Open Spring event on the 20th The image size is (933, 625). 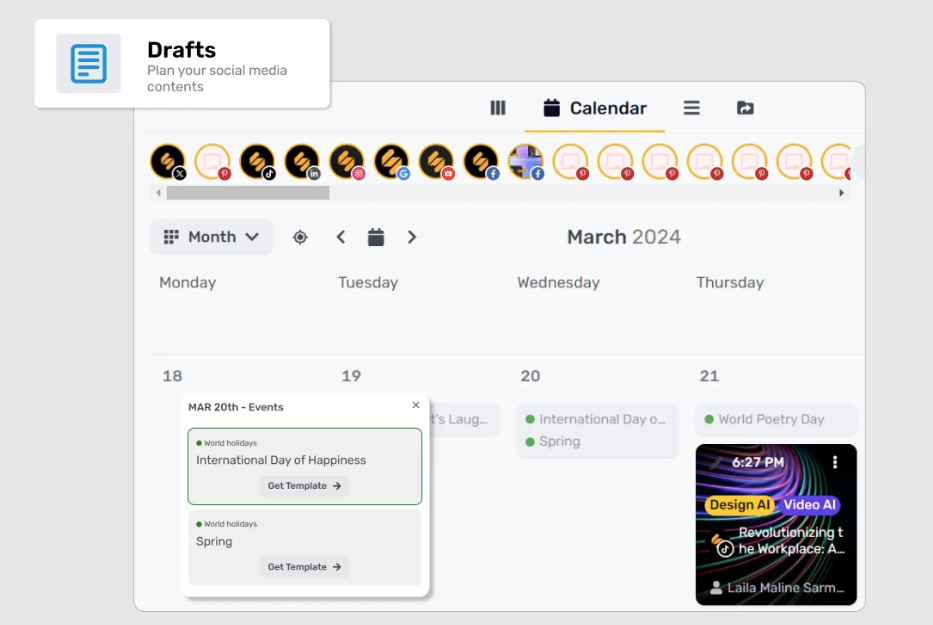553,441
